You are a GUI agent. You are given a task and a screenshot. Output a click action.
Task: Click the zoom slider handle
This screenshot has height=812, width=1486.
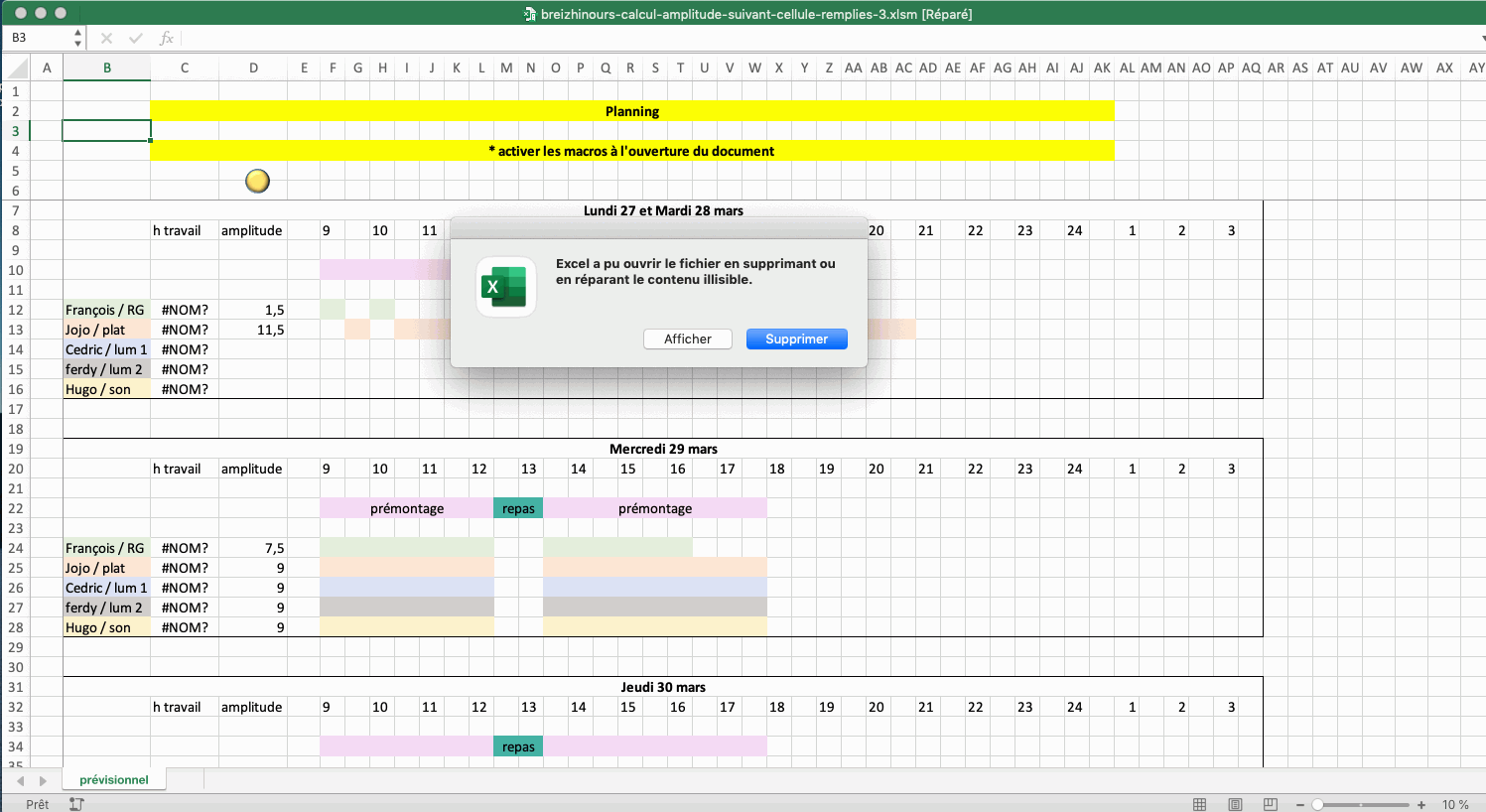[1318, 804]
